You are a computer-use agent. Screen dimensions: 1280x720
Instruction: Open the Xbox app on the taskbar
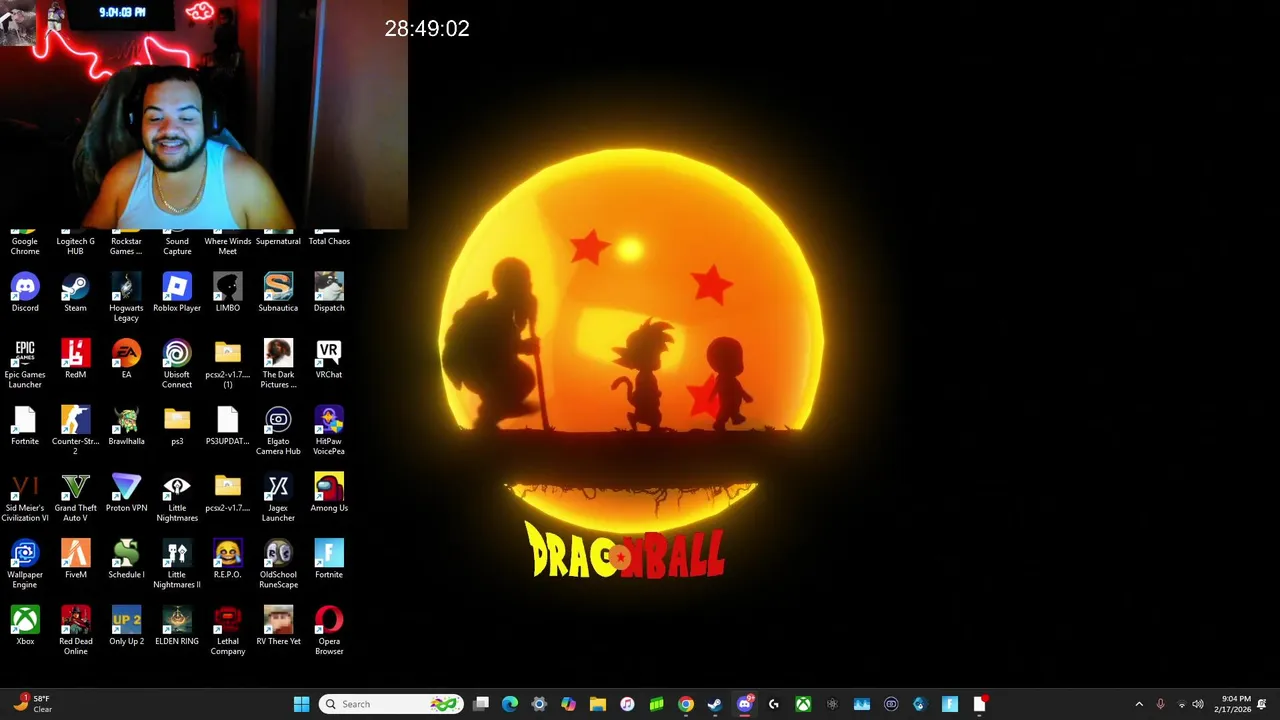point(803,704)
